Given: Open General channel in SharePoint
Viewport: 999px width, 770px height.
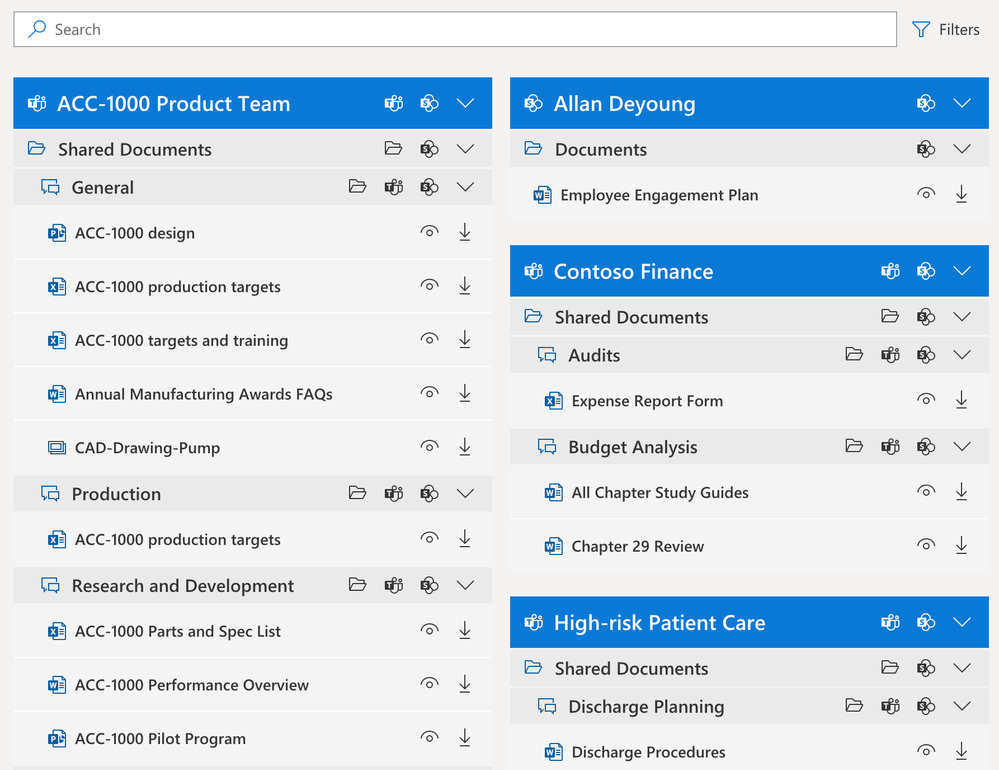Looking at the screenshot, I should 429,187.
